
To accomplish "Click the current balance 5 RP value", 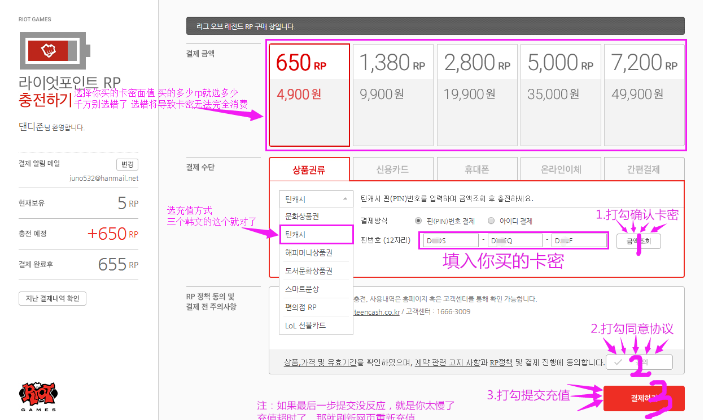I will click(128, 203).
